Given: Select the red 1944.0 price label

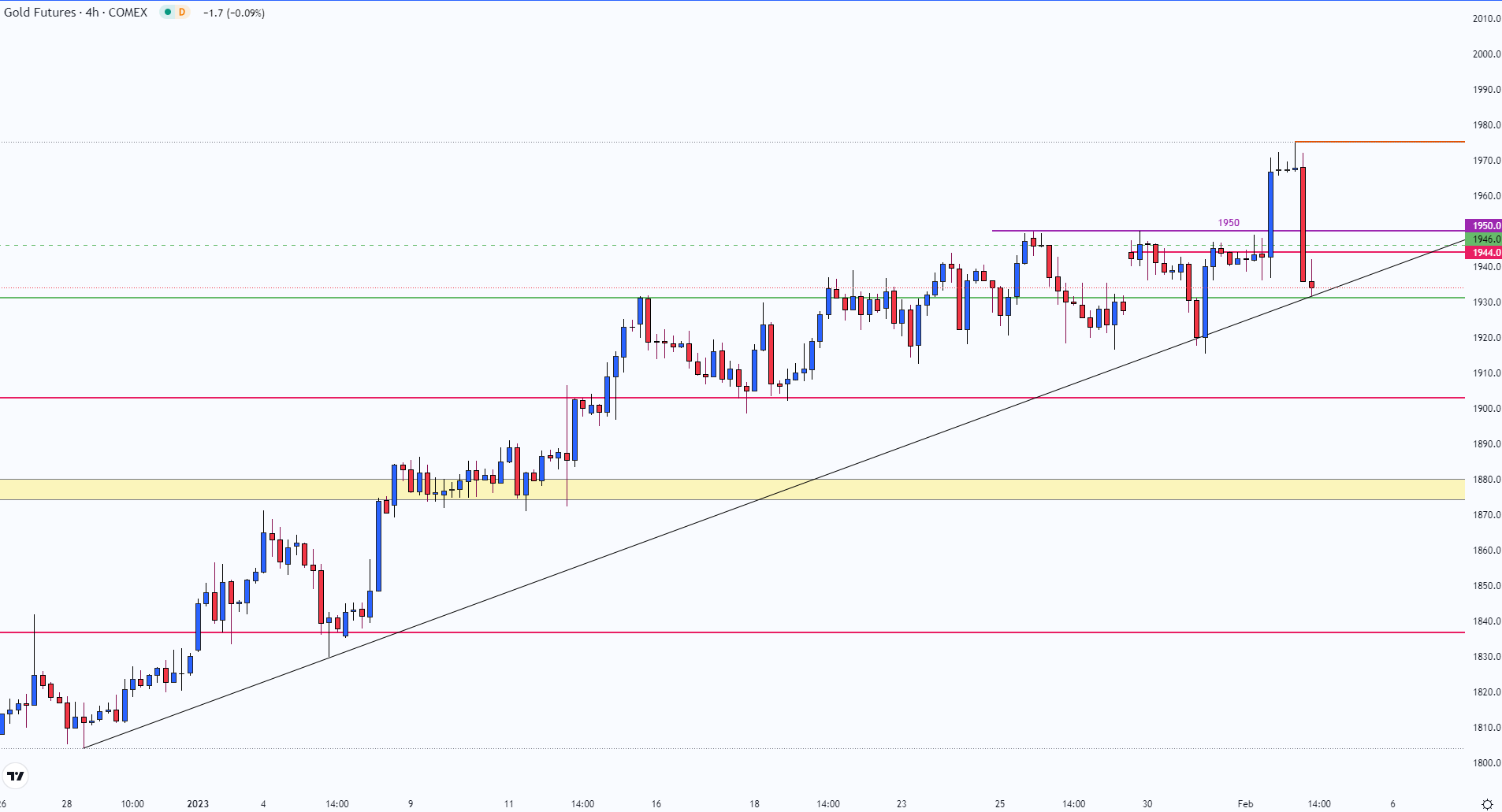Looking at the screenshot, I should [1483, 253].
